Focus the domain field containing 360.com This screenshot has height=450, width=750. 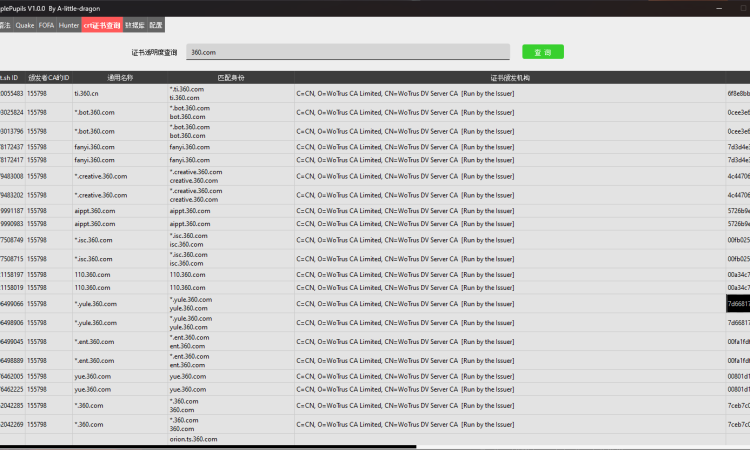tap(348, 52)
